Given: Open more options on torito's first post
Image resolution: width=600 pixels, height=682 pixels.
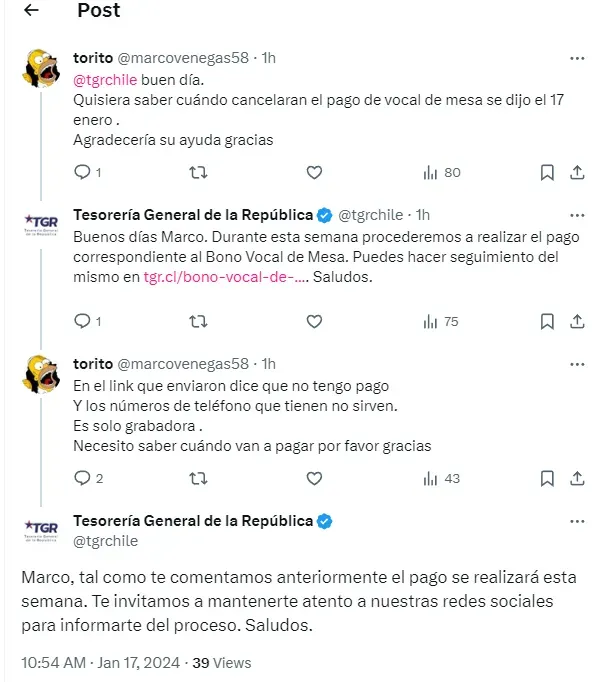Looking at the screenshot, I should pos(577,58).
